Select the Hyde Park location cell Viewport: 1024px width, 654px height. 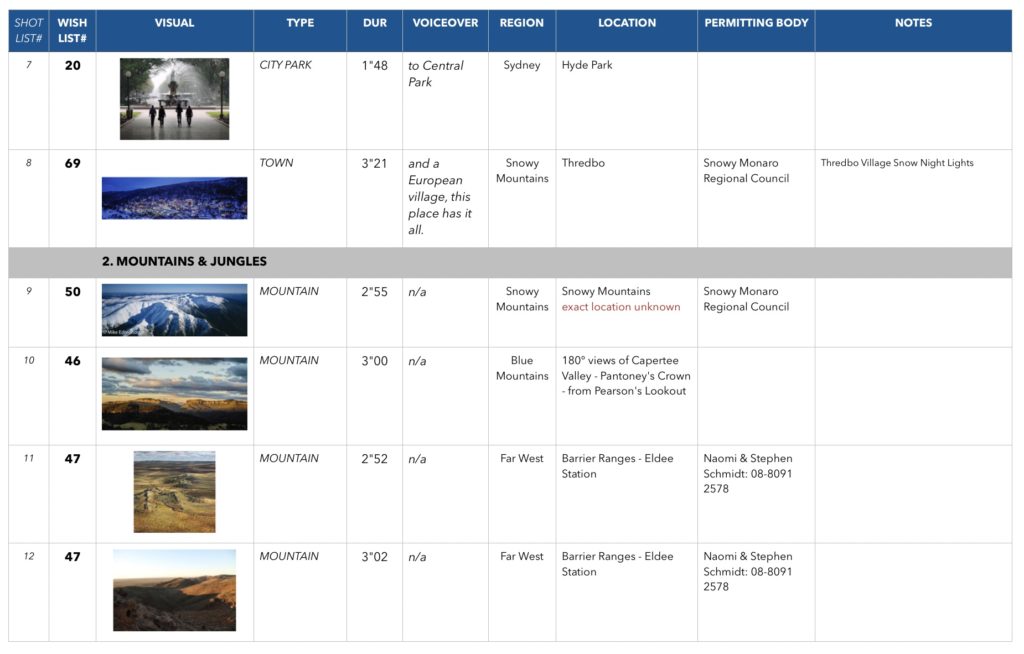click(x=627, y=101)
